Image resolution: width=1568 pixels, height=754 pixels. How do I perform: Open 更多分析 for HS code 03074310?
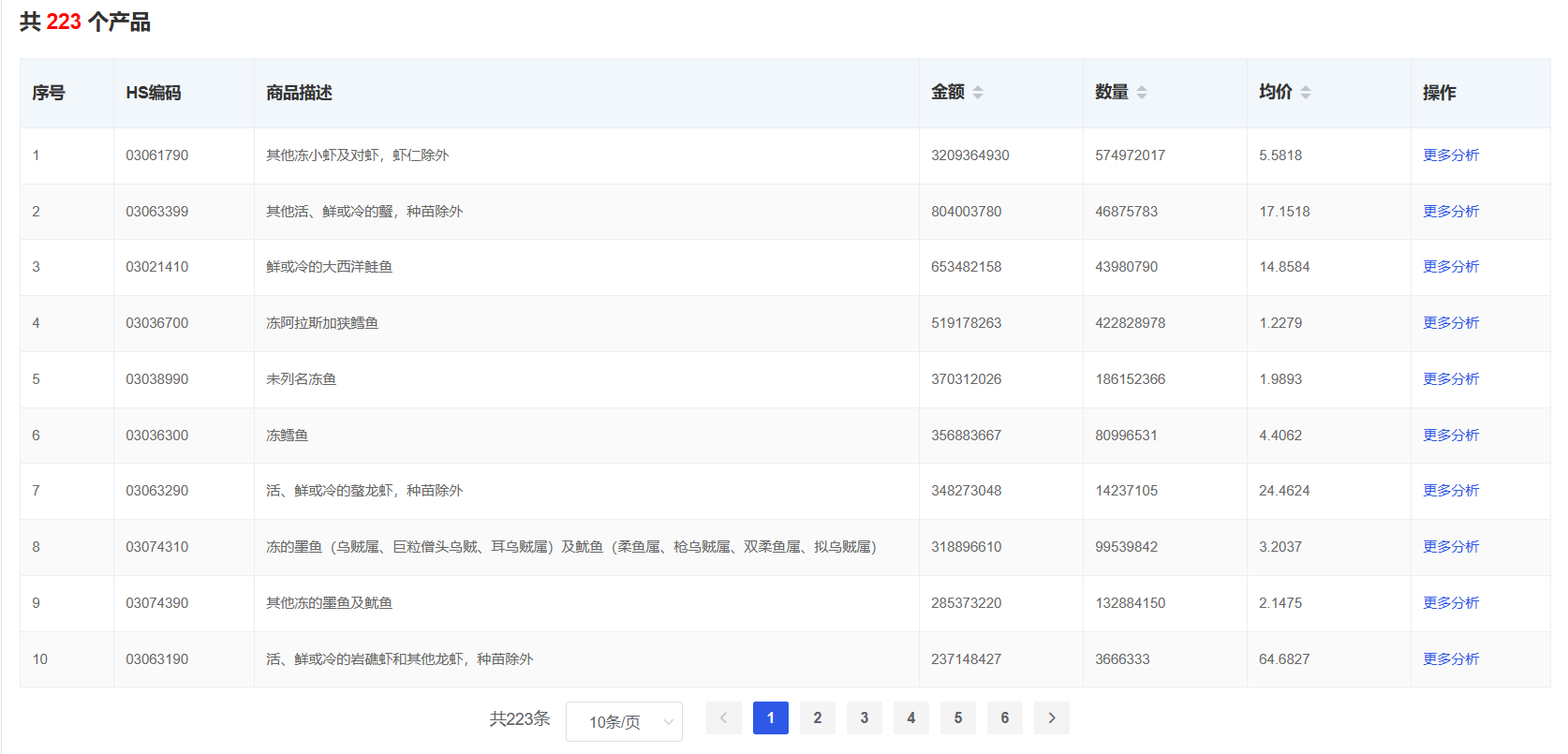tap(1451, 547)
